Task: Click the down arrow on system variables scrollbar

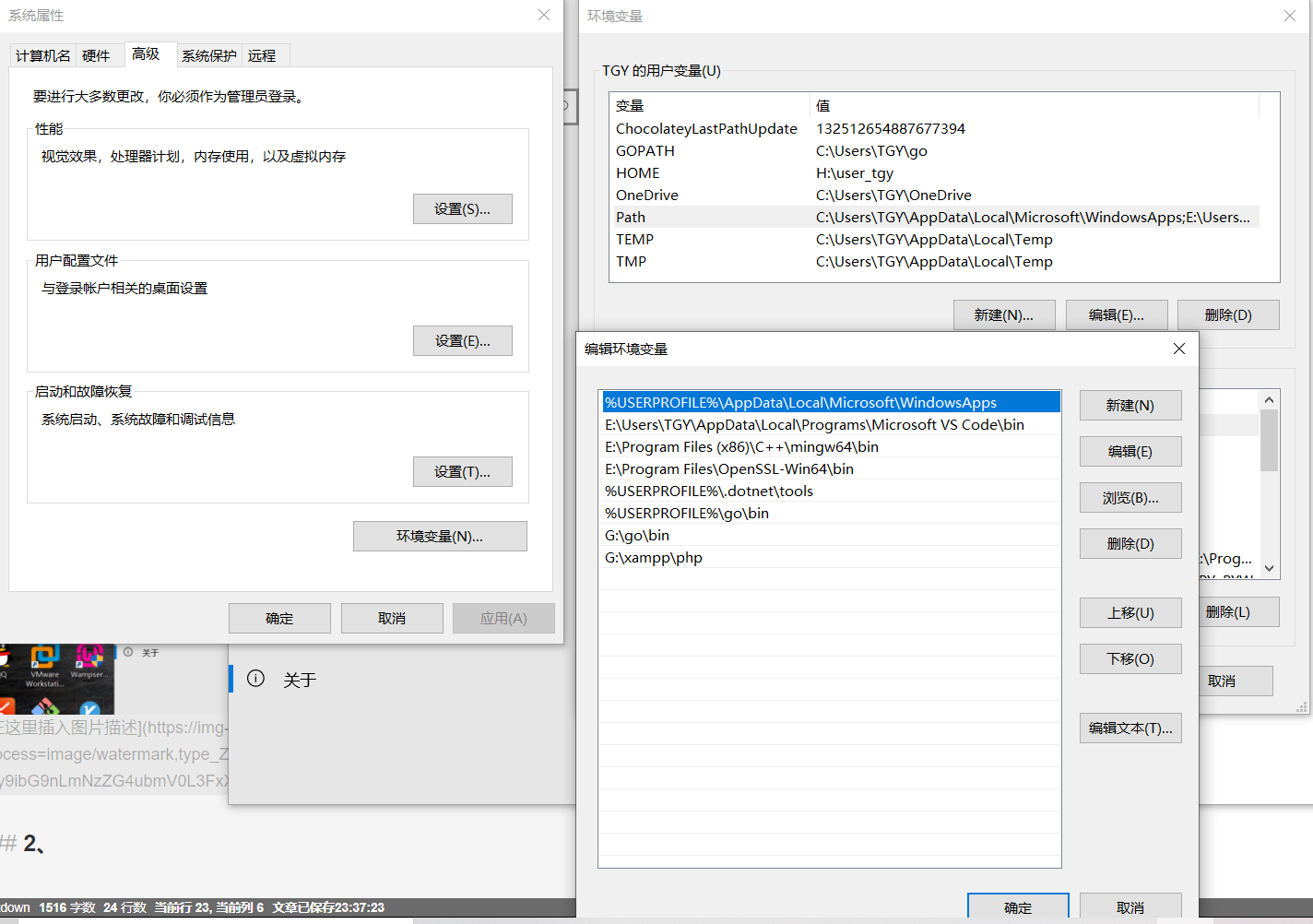Action: click(x=1269, y=569)
